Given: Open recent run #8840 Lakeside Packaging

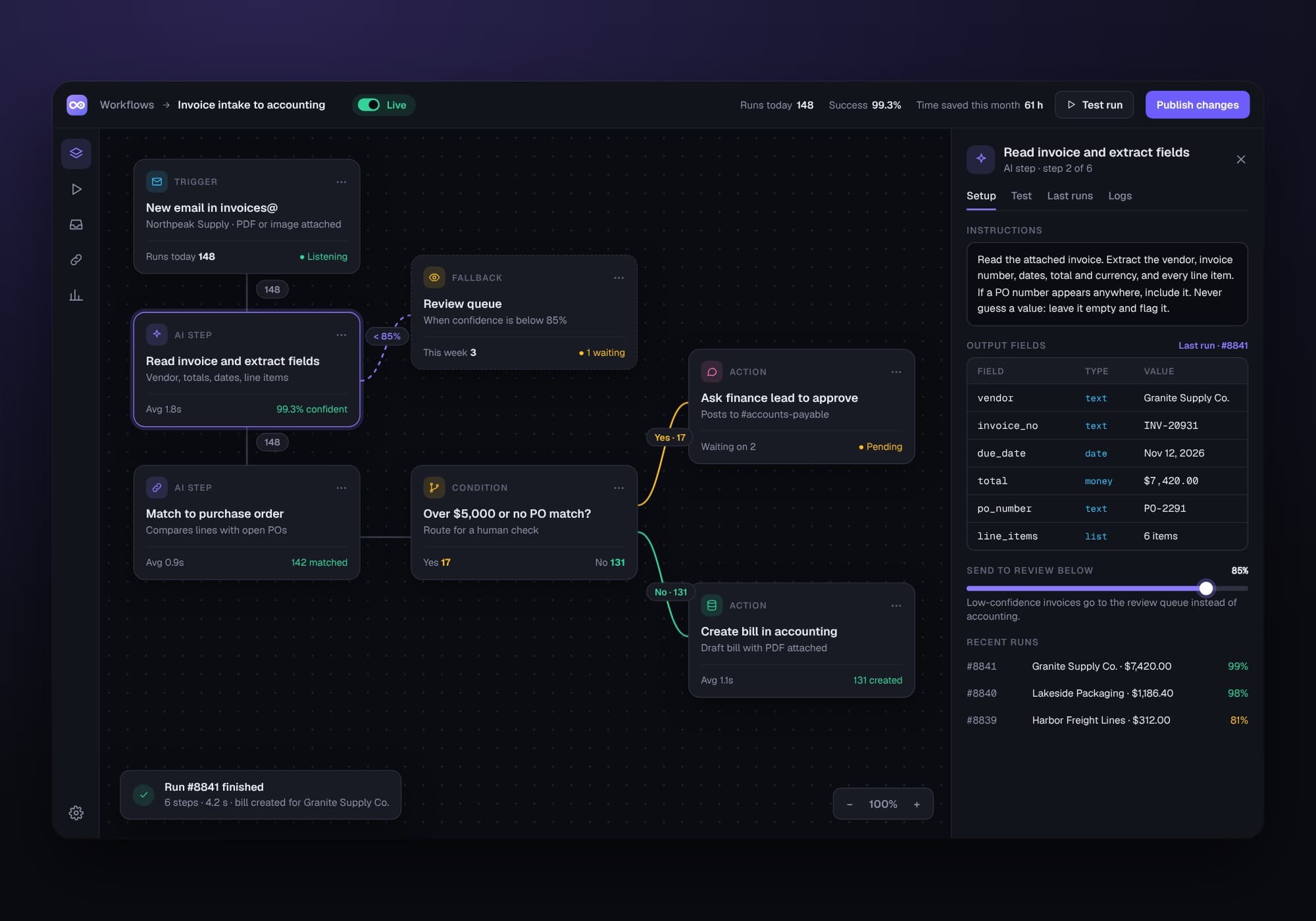Looking at the screenshot, I should 1107,693.
